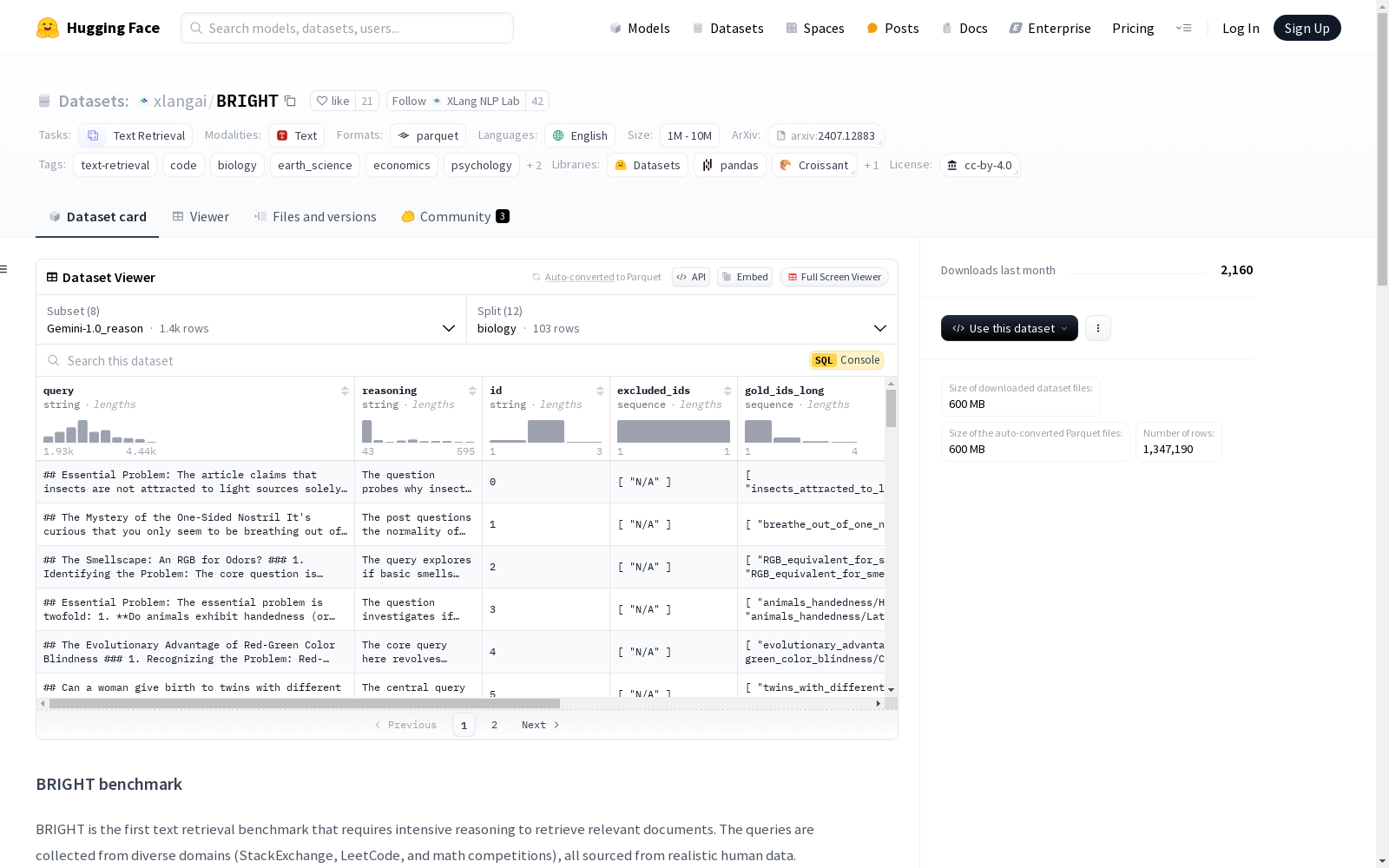Switch to the Dataset card tab
This screenshot has height=868, width=1389.
coord(97,217)
